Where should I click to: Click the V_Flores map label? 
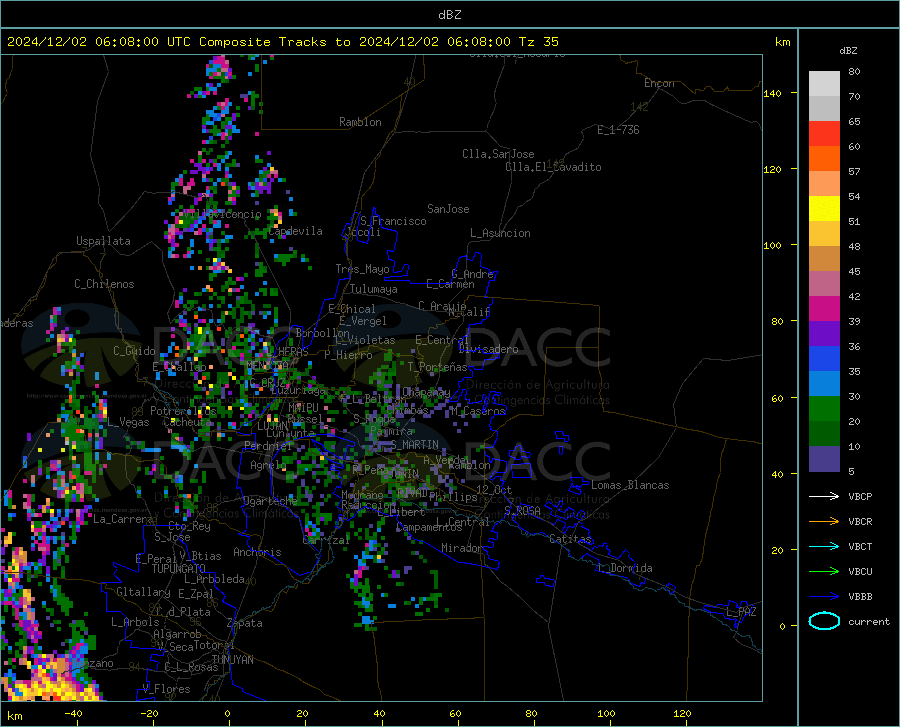click(166, 689)
